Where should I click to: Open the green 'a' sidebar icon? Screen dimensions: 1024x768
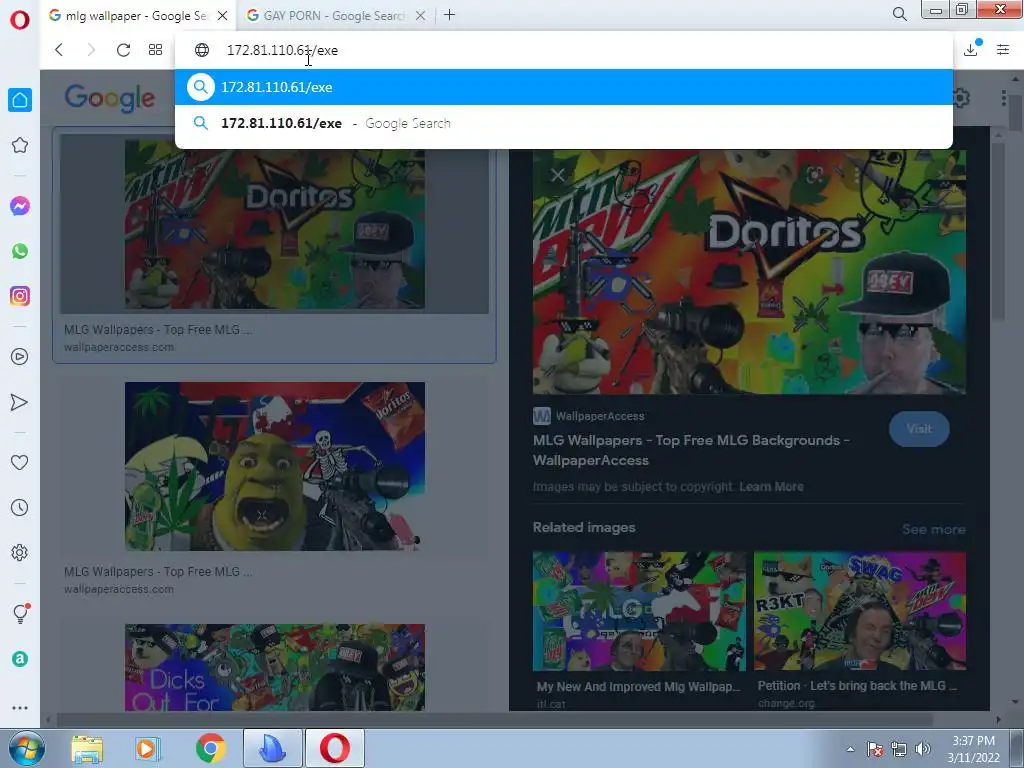[x=20, y=659]
